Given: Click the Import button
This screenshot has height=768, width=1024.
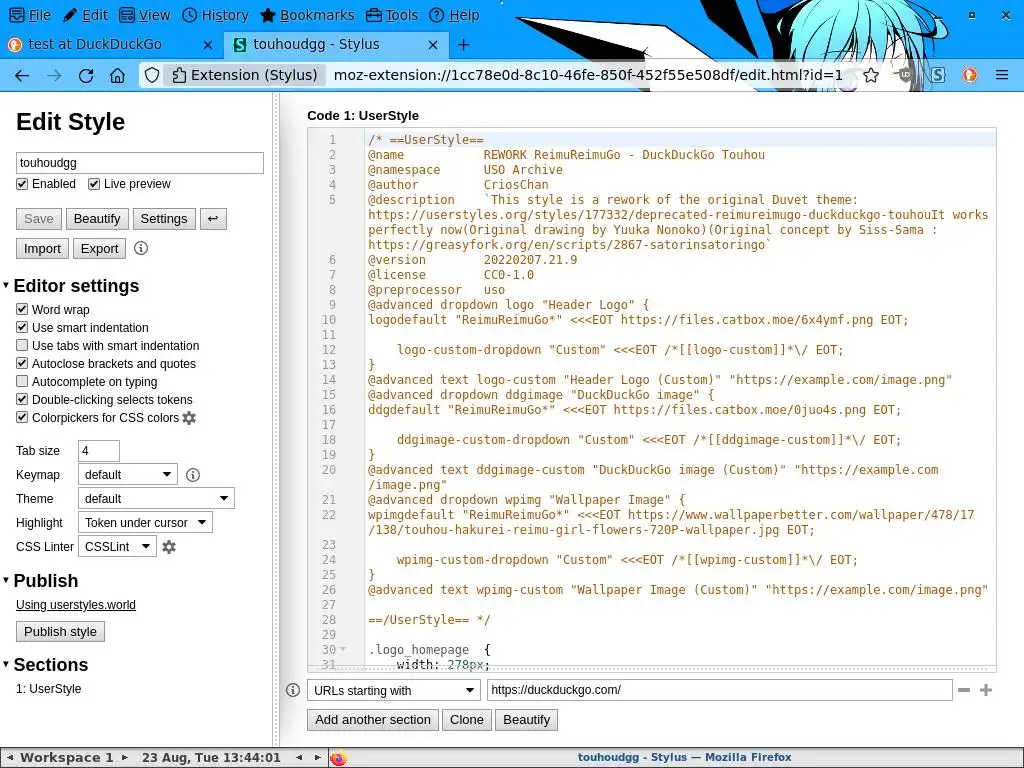Looking at the screenshot, I should (42, 249).
